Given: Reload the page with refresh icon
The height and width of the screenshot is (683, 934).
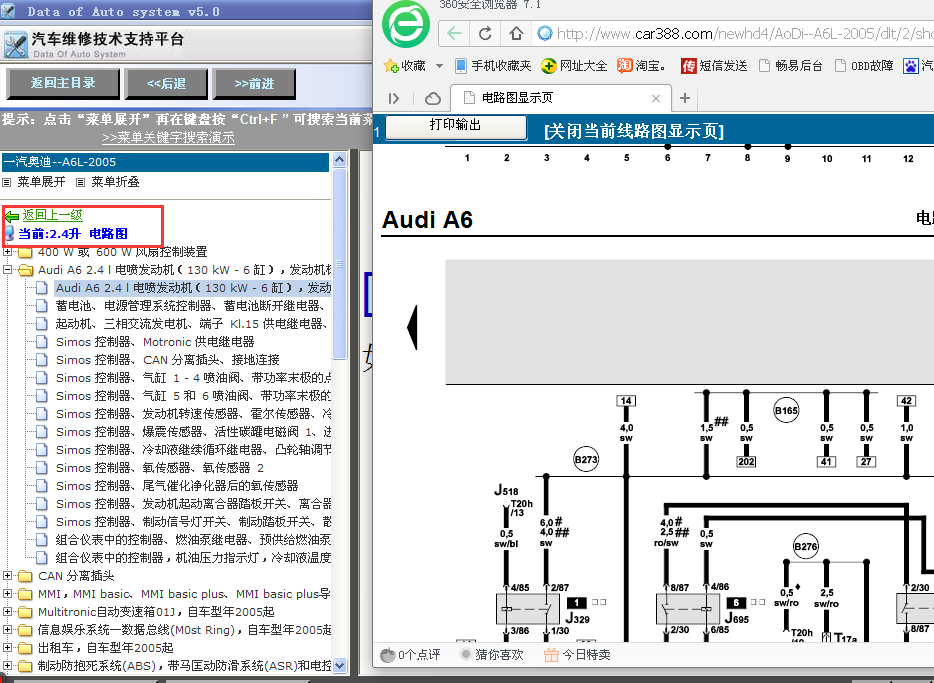Looking at the screenshot, I should tap(485, 33).
